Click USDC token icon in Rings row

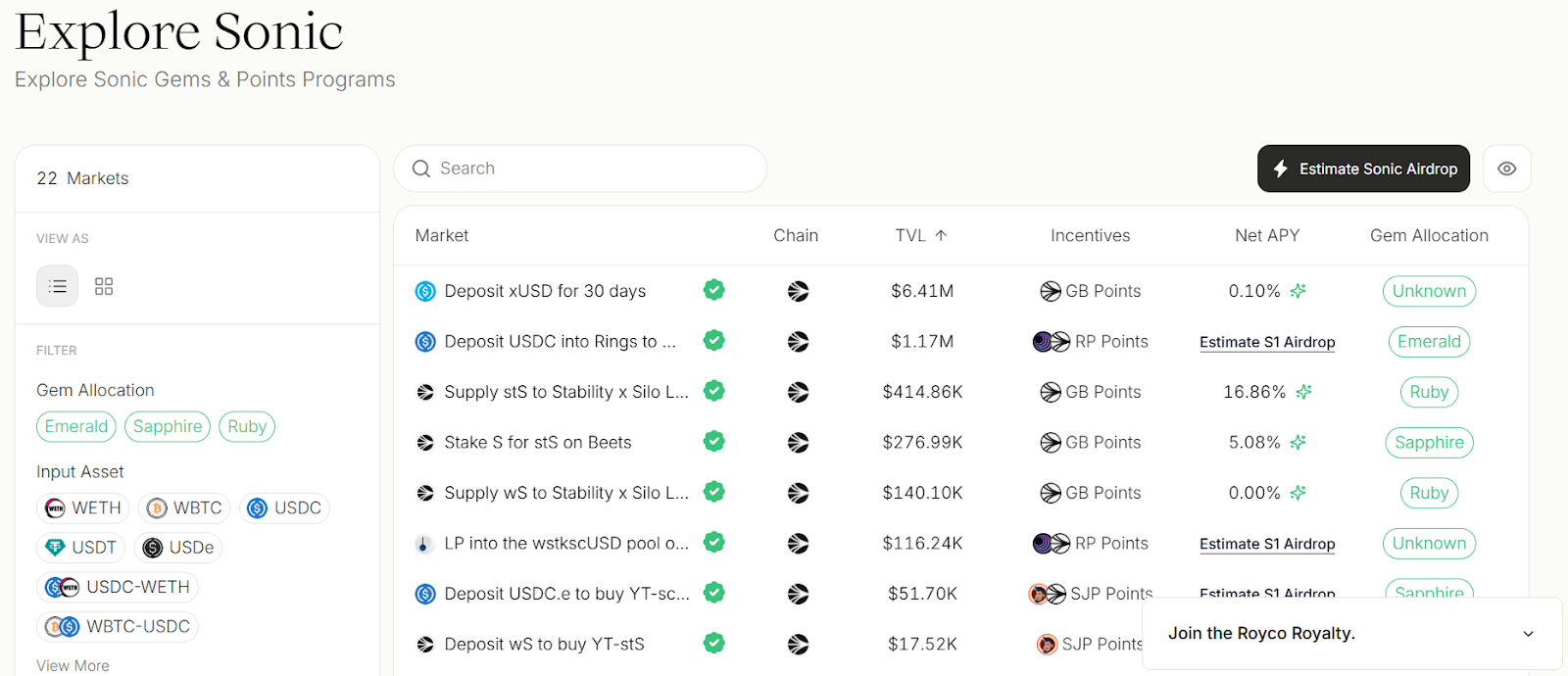(425, 342)
